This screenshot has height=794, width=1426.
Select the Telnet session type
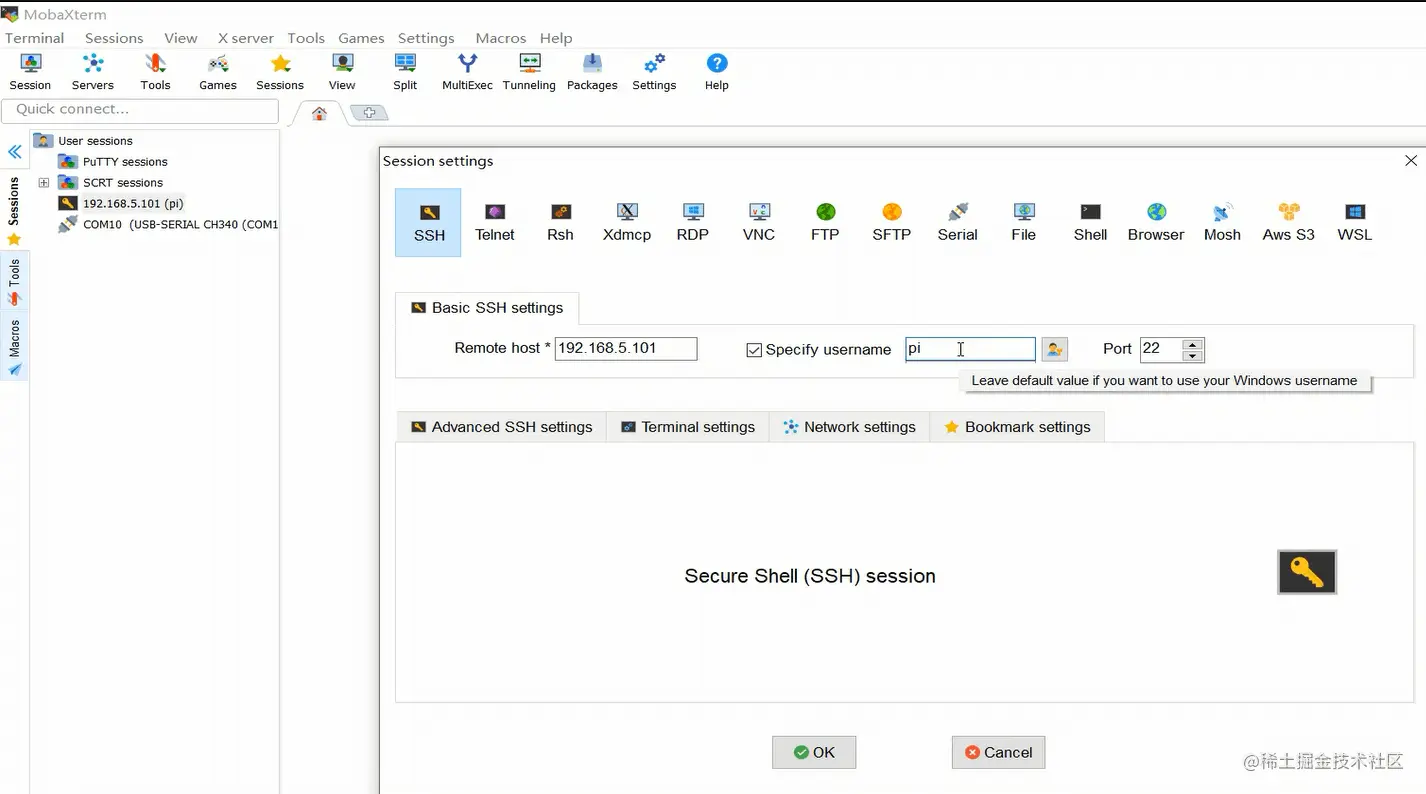pos(495,223)
